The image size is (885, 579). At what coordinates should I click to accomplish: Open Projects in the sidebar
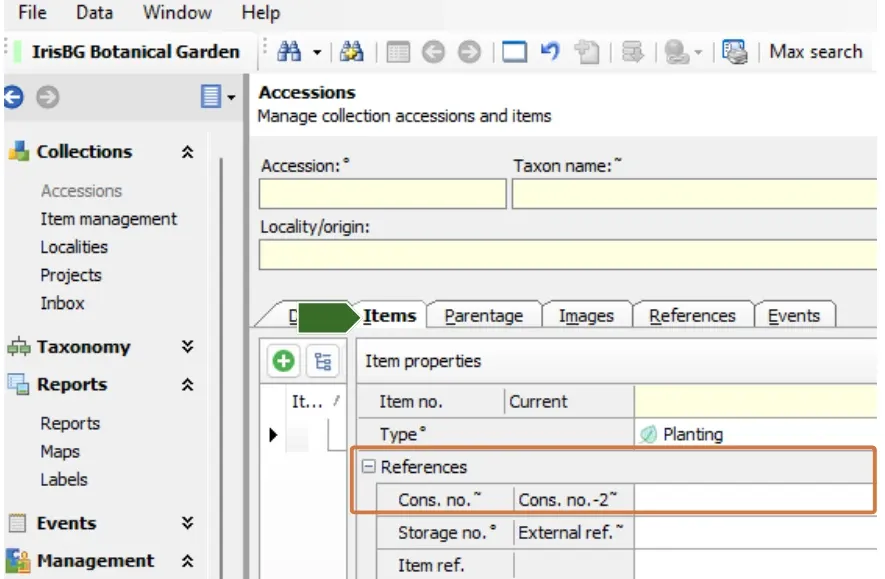coord(71,275)
